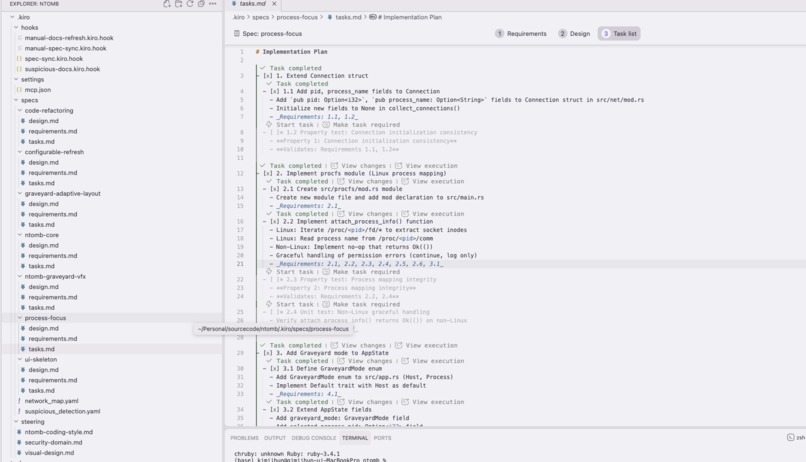Click the heading symbol icon in breadcrumb
The image size is (806, 462).
[373, 17]
